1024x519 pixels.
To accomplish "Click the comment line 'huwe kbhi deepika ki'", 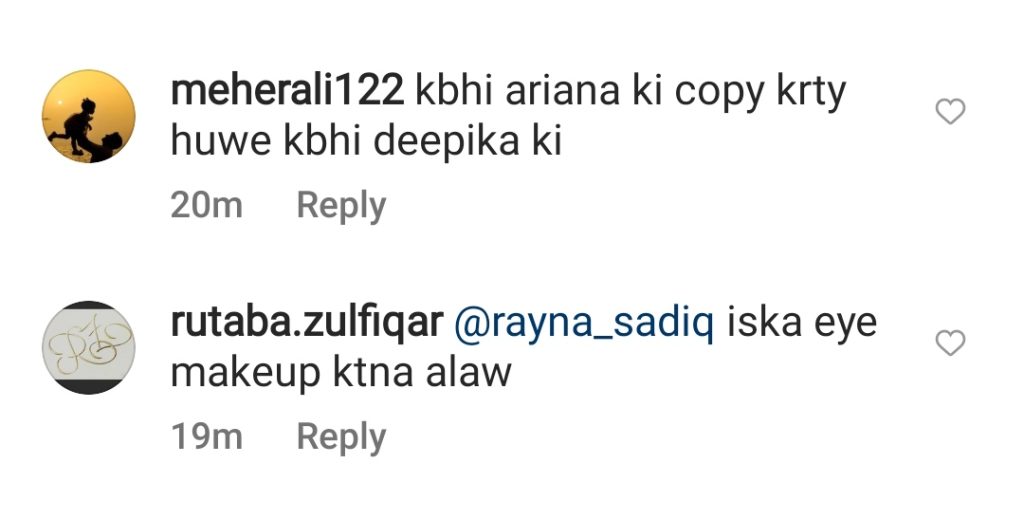I will coord(366,142).
